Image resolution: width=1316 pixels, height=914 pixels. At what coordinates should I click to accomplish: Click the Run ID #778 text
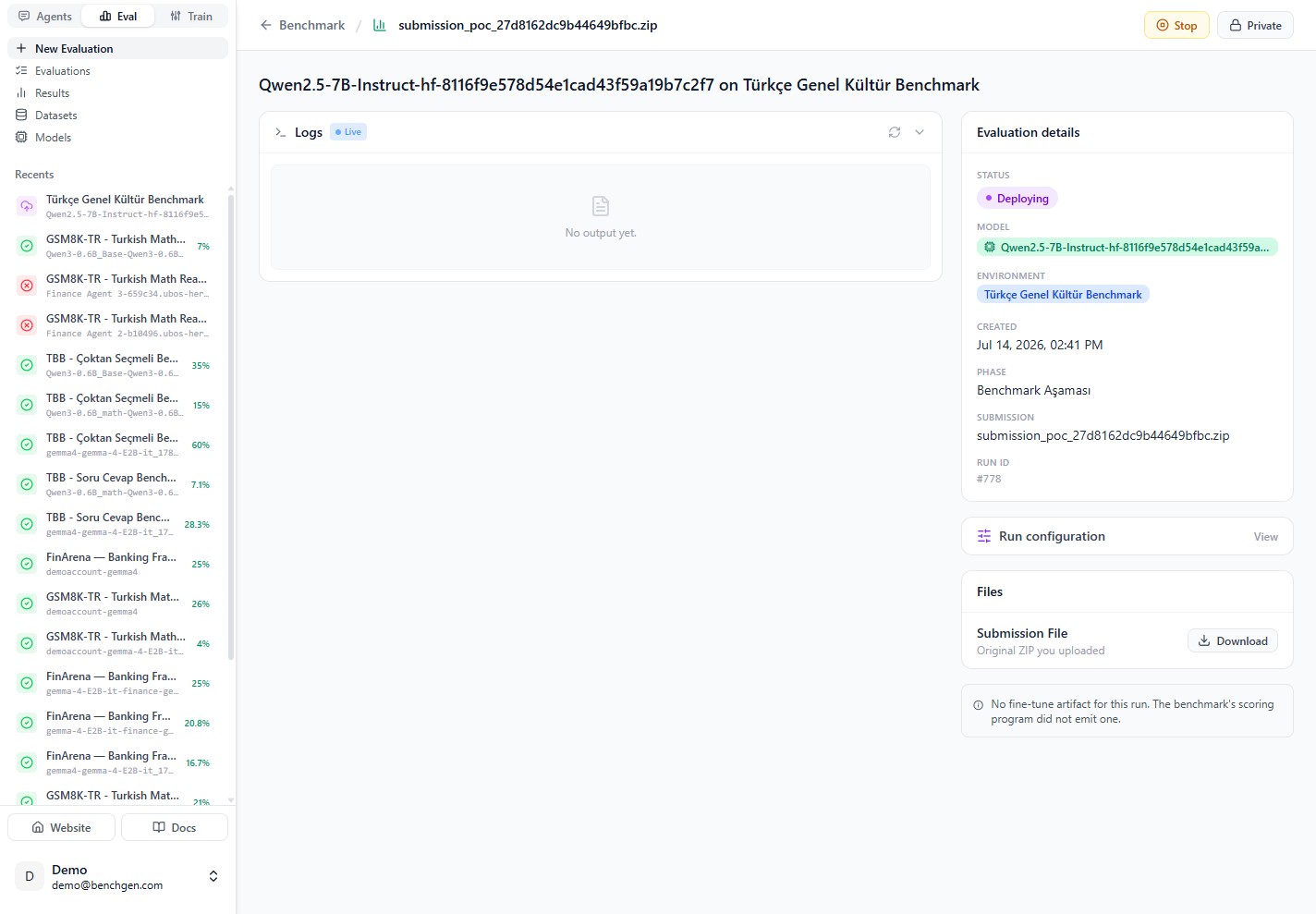pyautogui.click(x=989, y=479)
